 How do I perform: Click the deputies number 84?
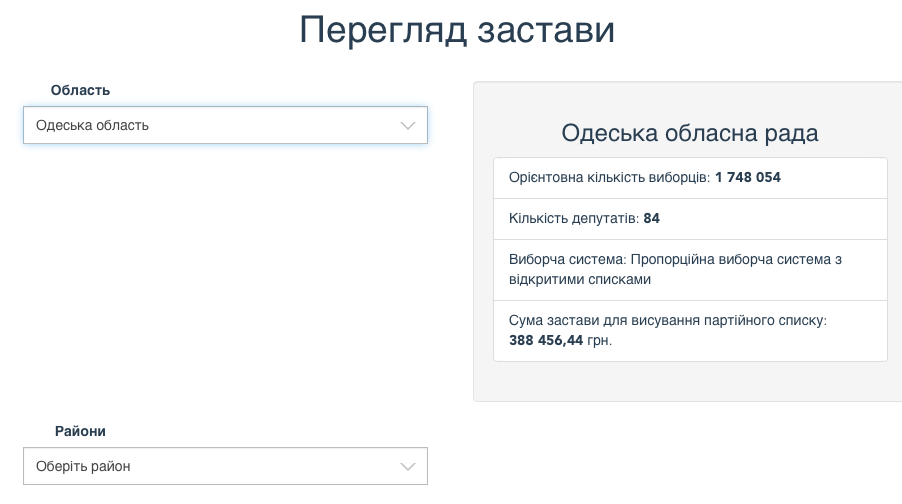tap(652, 218)
